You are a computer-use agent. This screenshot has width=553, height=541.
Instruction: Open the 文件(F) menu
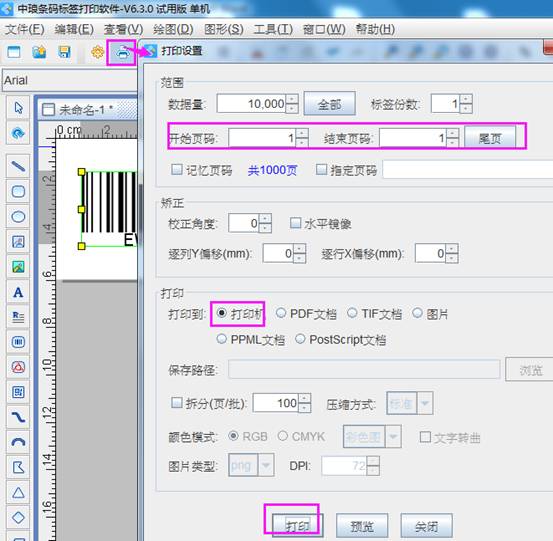(x=24, y=29)
